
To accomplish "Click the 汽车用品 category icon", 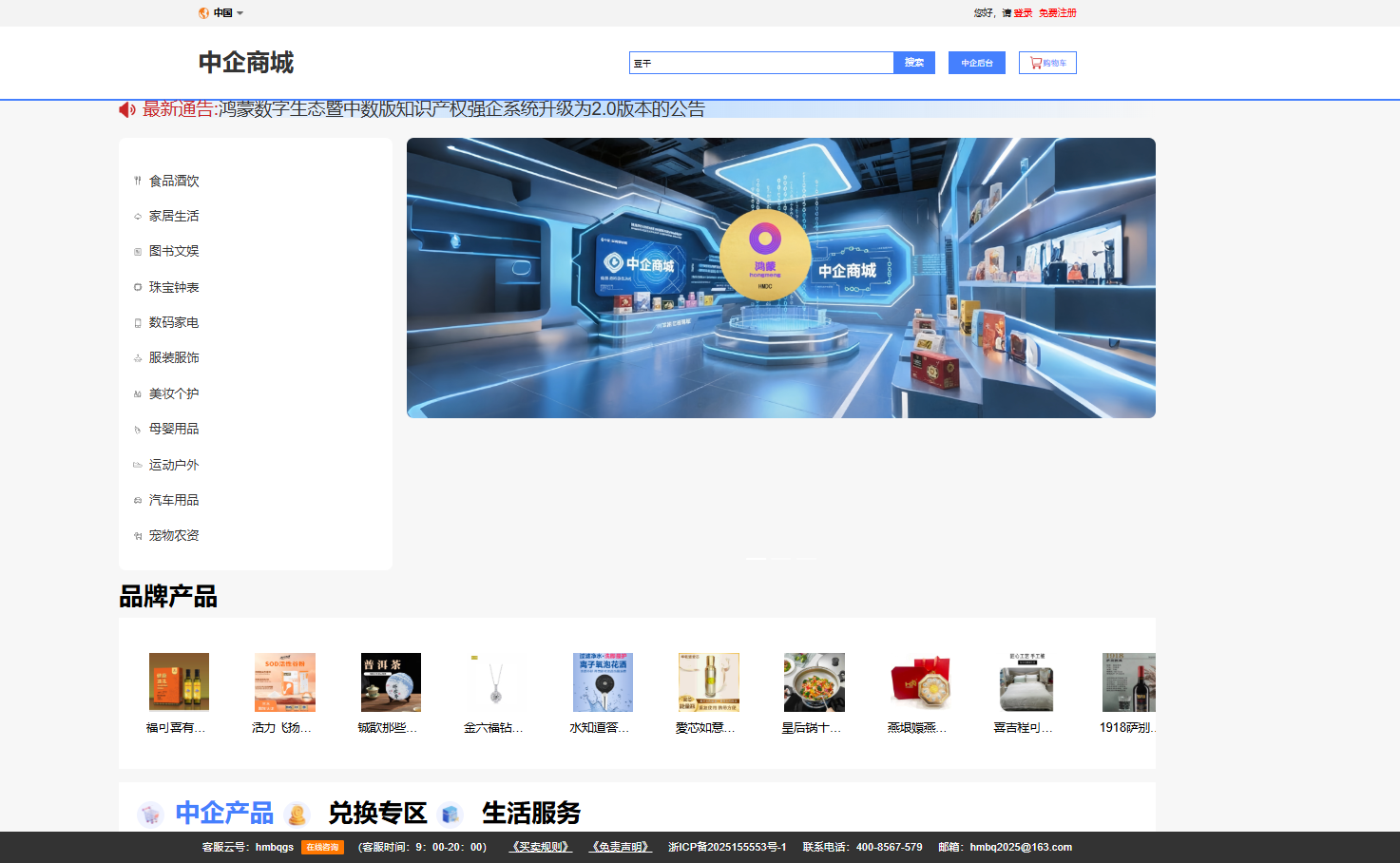I will (137, 499).
